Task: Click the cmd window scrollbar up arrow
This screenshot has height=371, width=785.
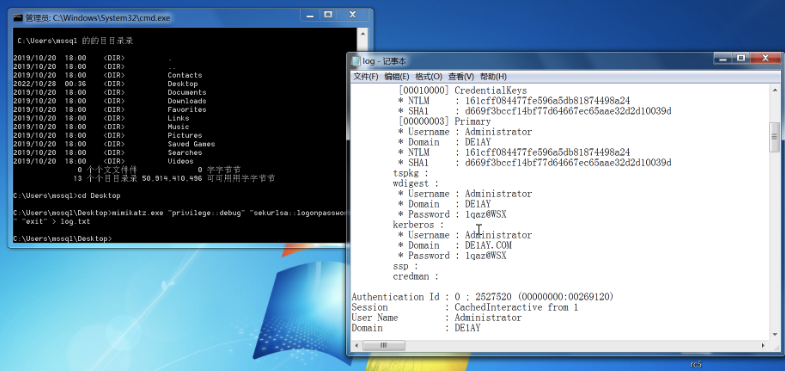Action: 363,34
